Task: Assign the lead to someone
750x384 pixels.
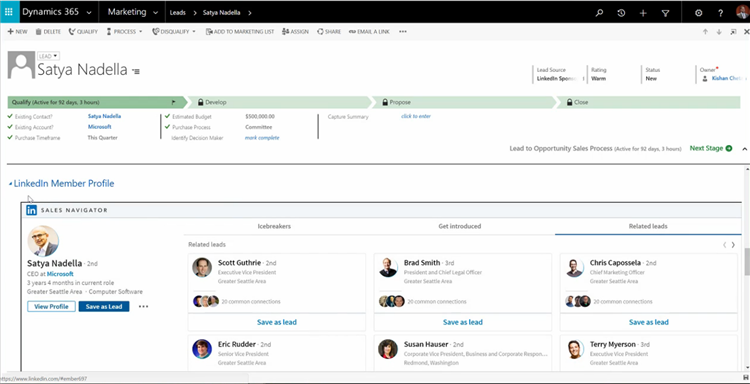Action: (295, 32)
